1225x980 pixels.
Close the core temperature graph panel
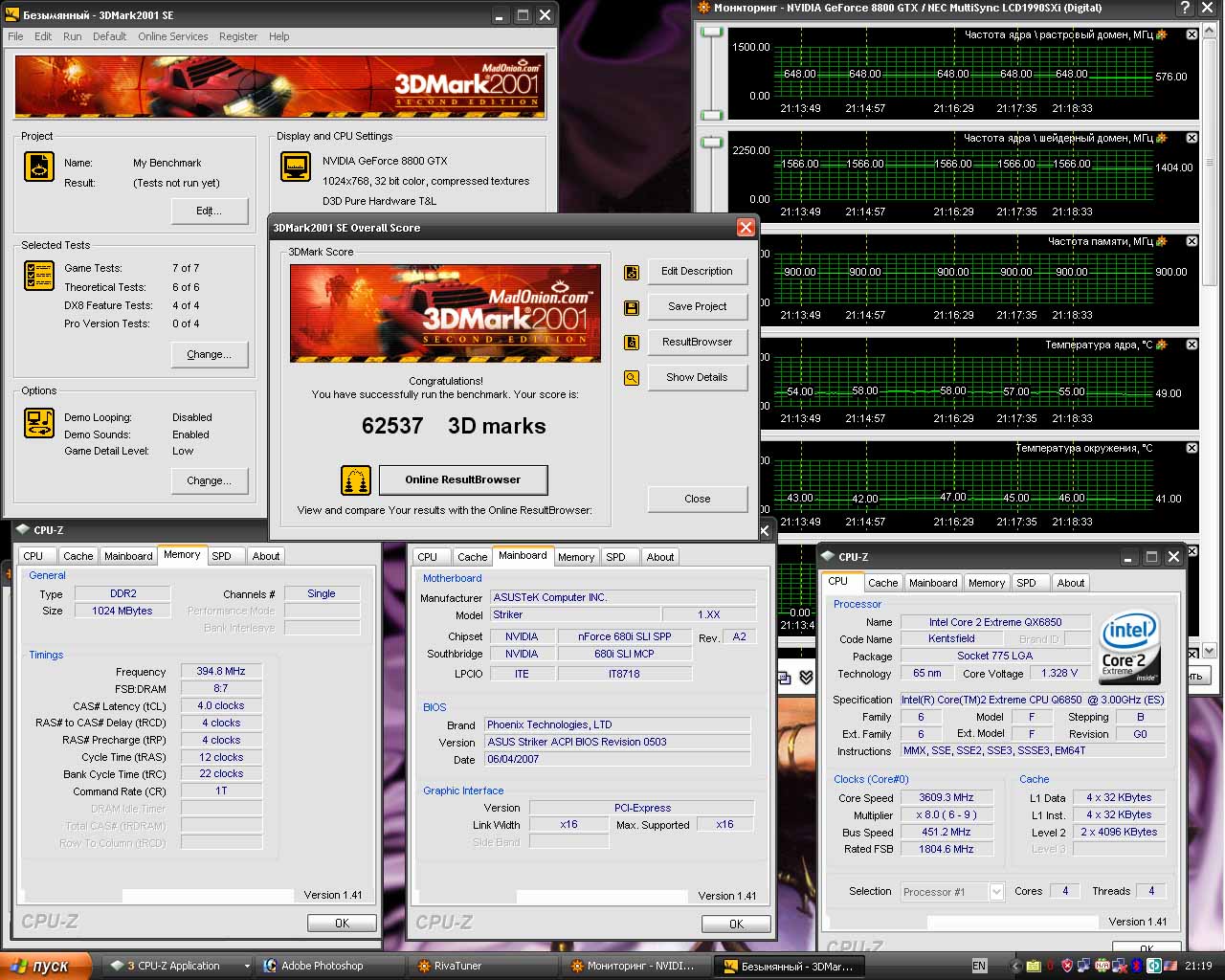[x=1192, y=345]
